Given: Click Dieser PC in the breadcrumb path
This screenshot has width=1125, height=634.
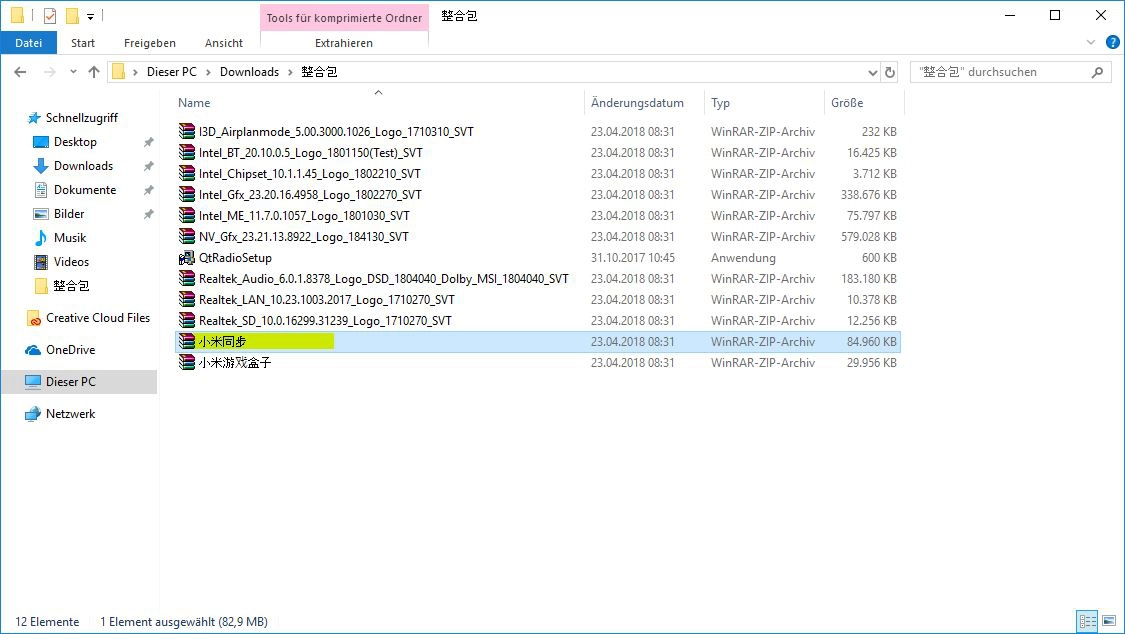Looking at the screenshot, I should 171,72.
